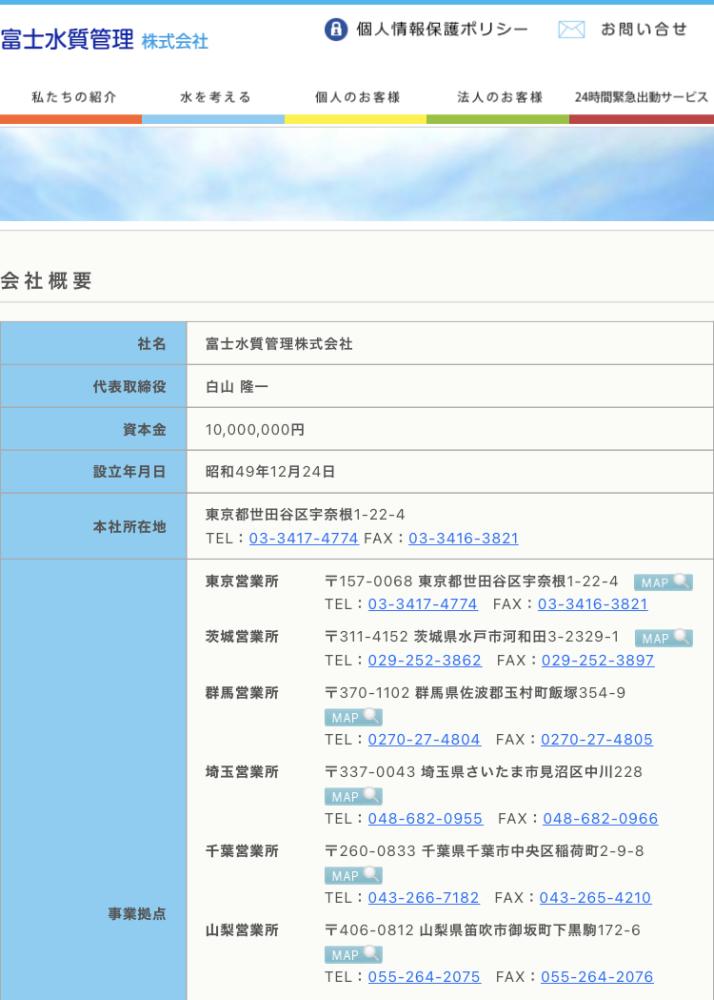714x1000 pixels.
Task: Select 24時間緊急出動サービス in the navigation
Action: (x=641, y=97)
